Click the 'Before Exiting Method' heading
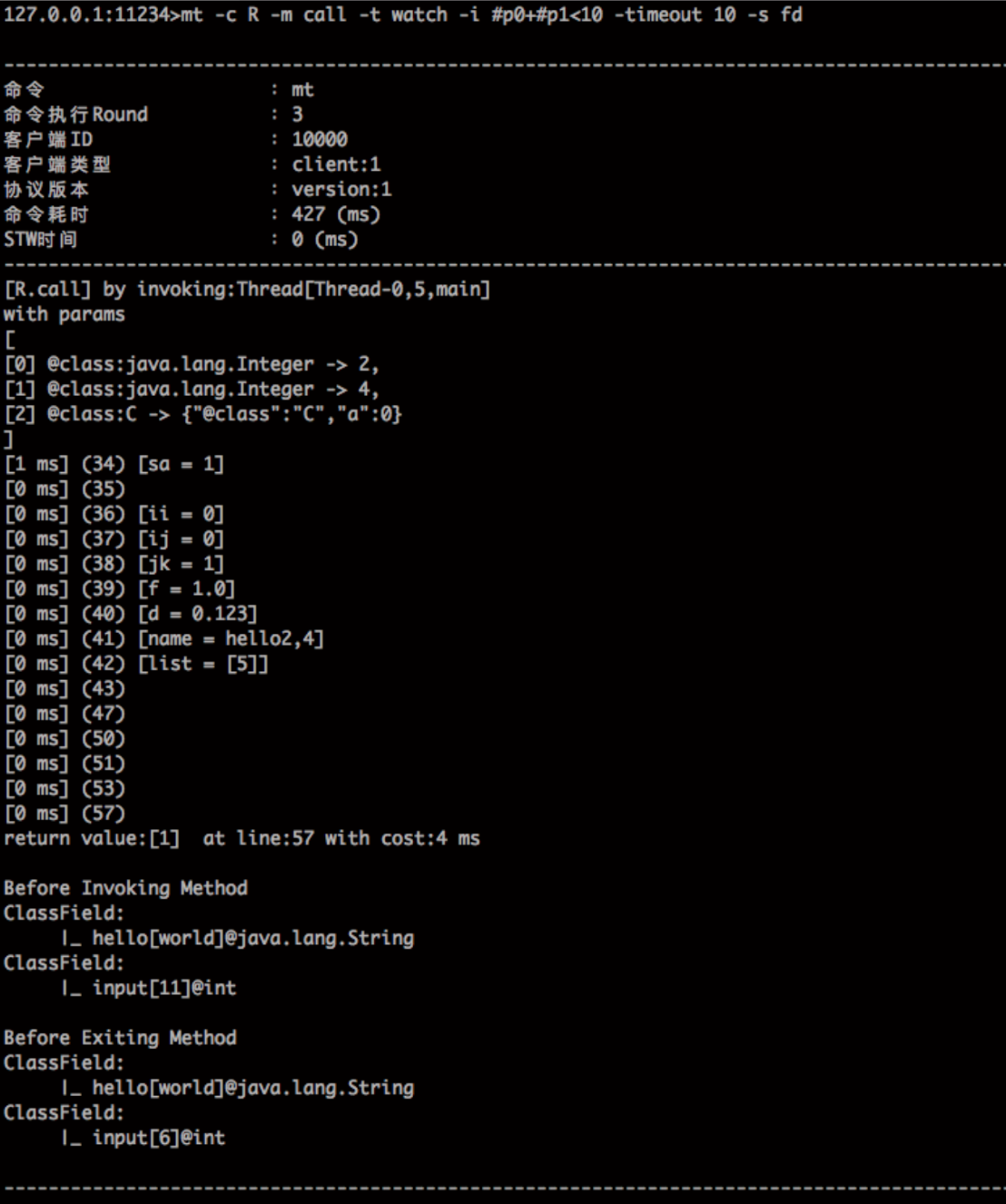This screenshot has height=1204, width=1006. click(120, 1038)
